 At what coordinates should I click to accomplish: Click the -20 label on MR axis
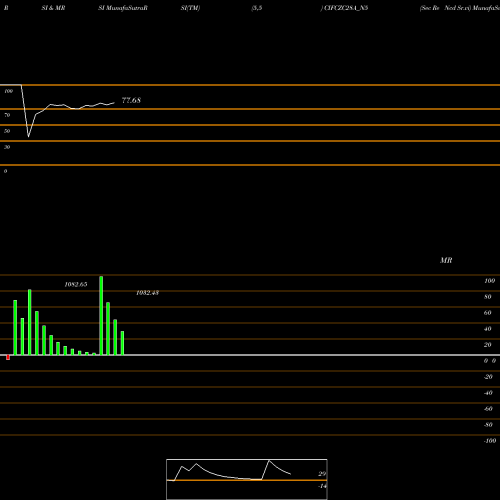488,377
